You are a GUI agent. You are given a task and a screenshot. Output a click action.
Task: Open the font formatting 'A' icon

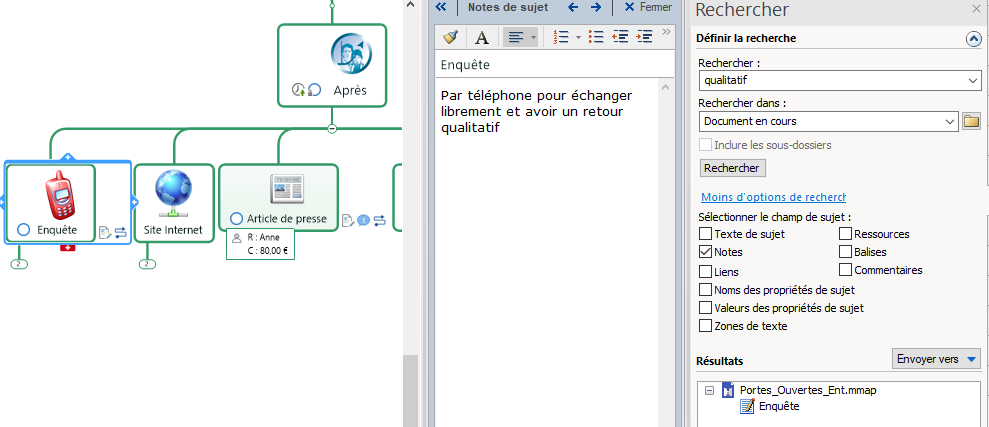[x=482, y=37]
